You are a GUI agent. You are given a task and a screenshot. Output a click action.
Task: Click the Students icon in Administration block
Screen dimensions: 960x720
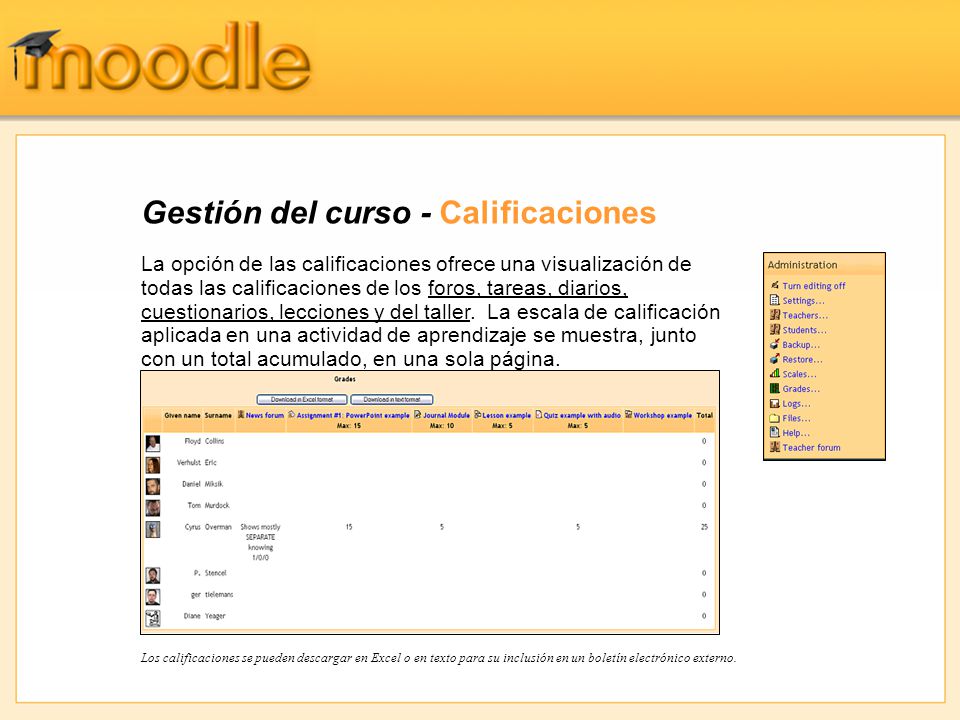[x=774, y=329]
